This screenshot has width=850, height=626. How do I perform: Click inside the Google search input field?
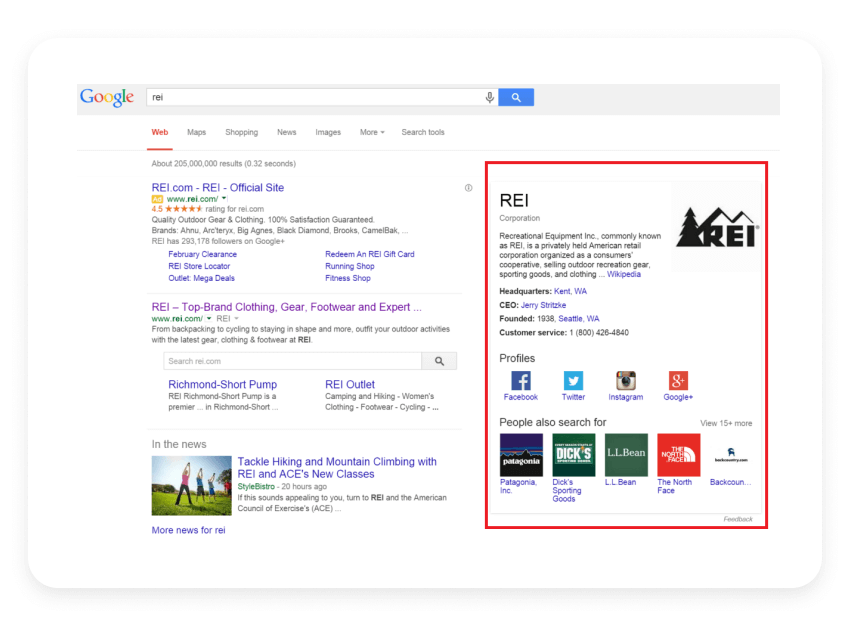[300, 96]
